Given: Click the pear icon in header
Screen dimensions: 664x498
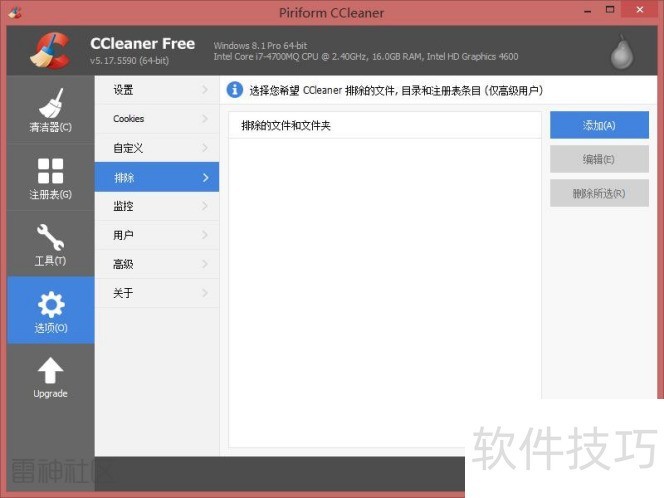Looking at the screenshot, I should (622, 52).
